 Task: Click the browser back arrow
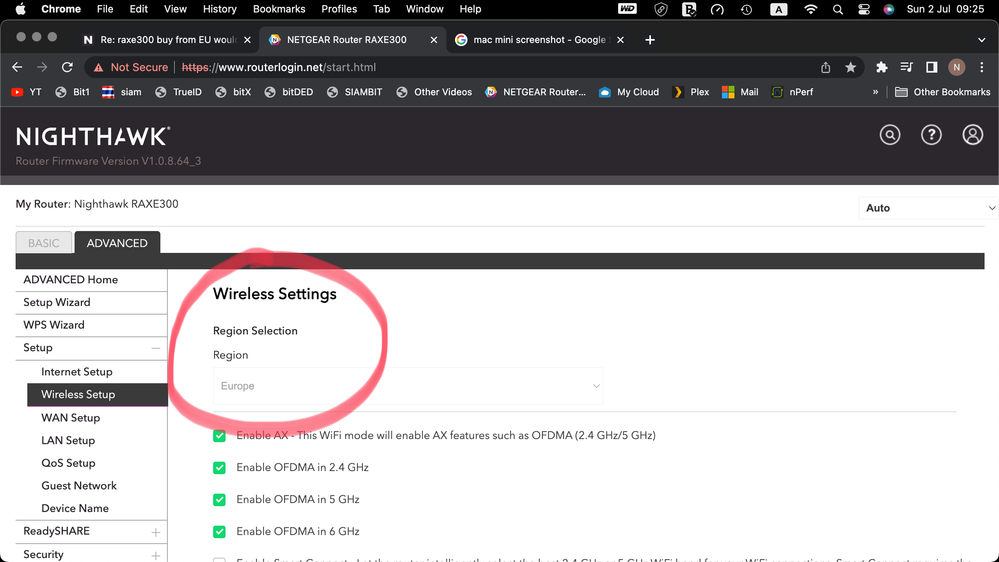point(17,67)
